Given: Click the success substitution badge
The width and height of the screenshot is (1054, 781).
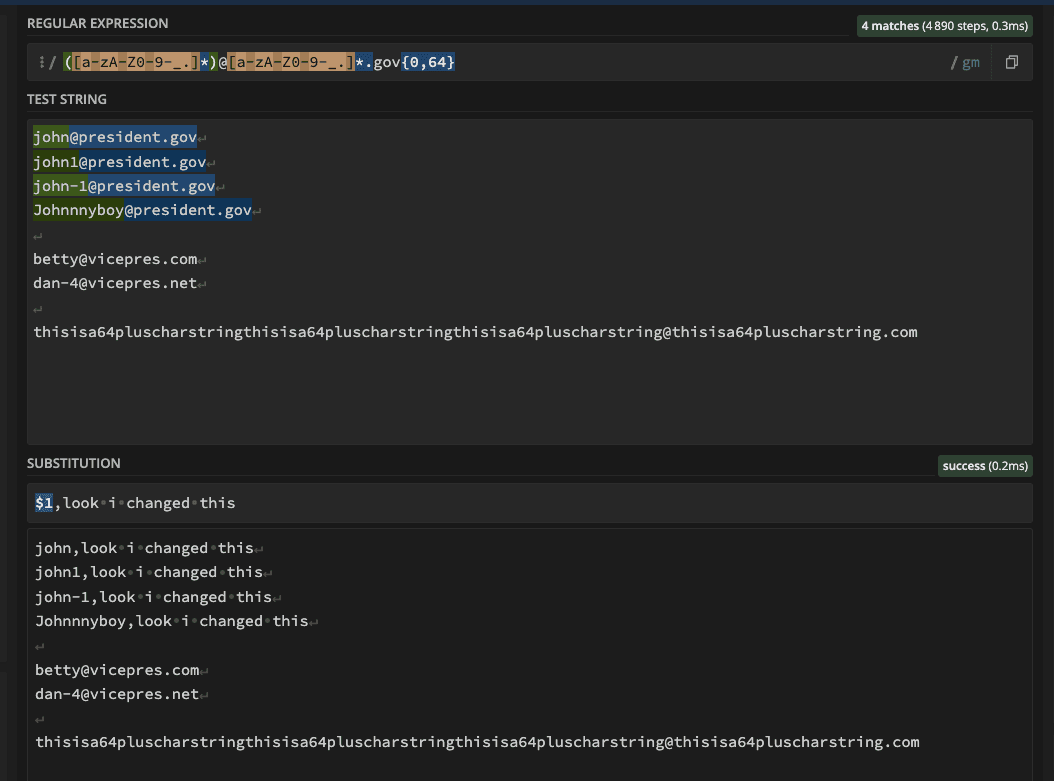Looking at the screenshot, I should pyautogui.click(x=984, y=465).
